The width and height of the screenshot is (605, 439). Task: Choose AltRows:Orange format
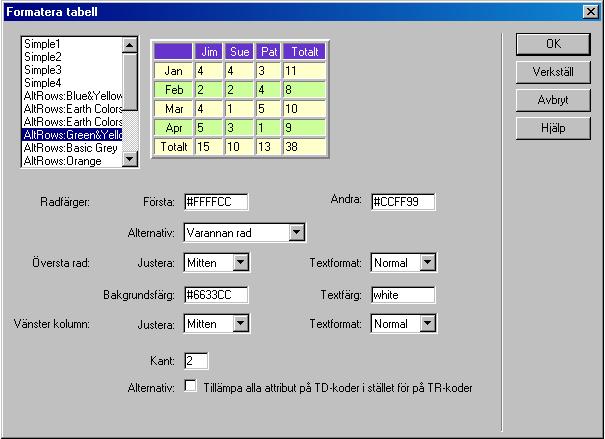click(x=72, y=161)
